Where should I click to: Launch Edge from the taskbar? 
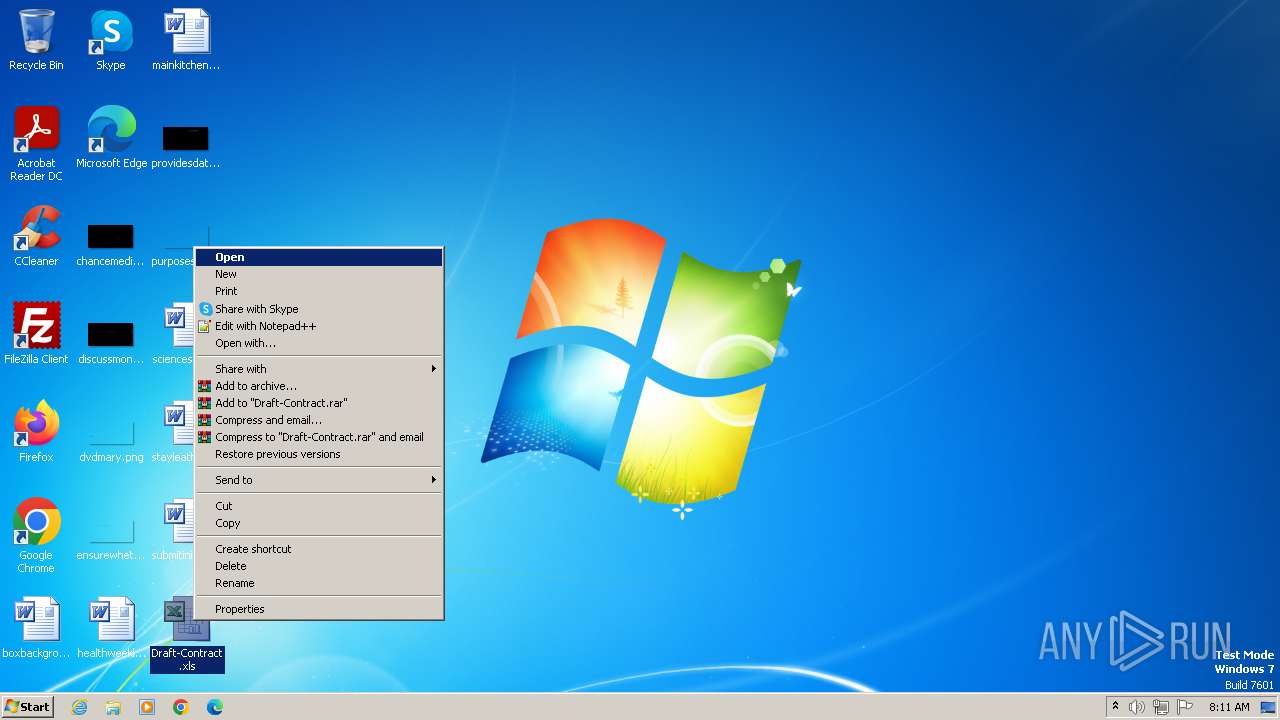[215, 707]
